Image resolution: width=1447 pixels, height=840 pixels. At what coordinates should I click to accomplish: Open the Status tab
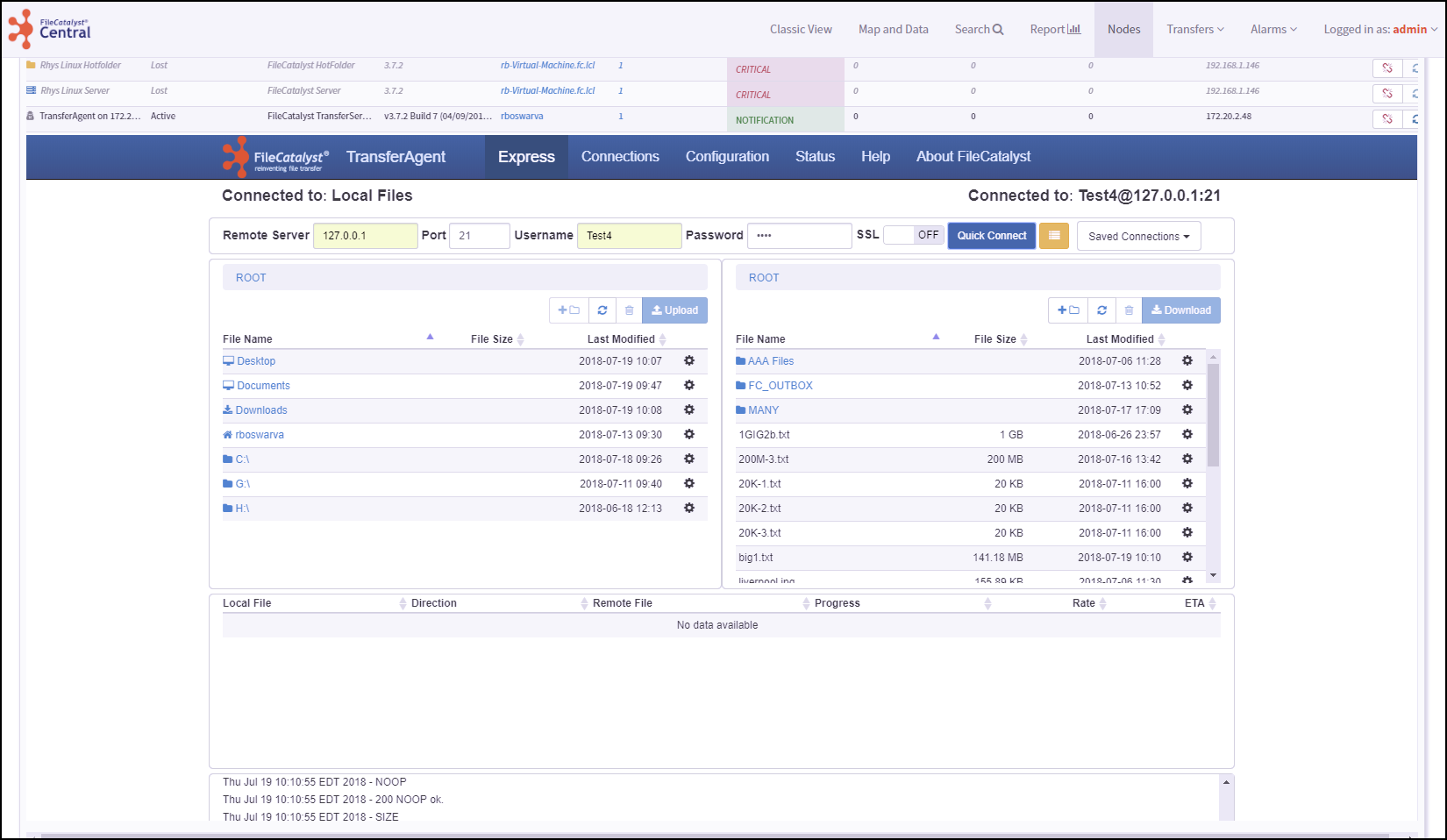[815, 157]
